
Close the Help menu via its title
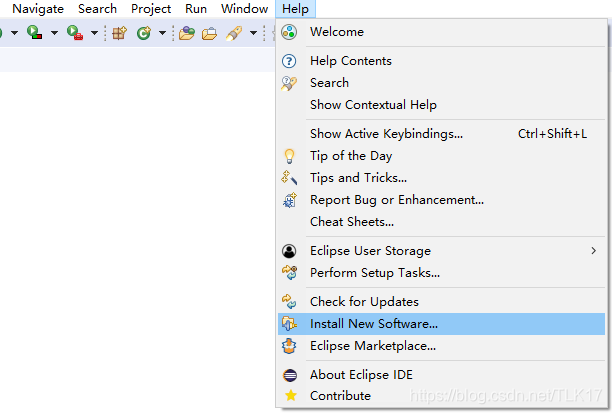pyautogui.click(x=295, y=9)
